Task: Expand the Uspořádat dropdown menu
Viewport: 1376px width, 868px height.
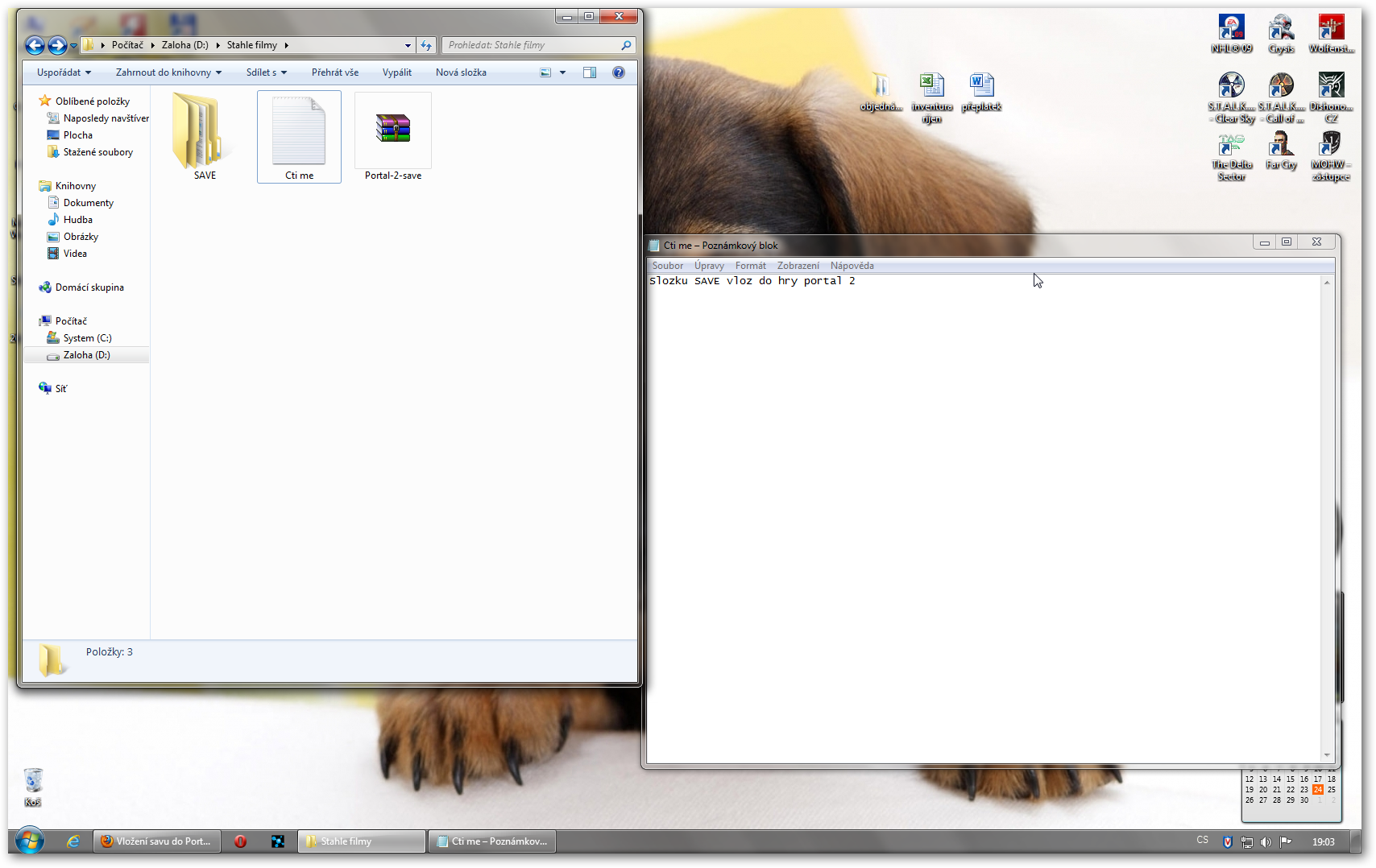Action: tap(64, 72)
